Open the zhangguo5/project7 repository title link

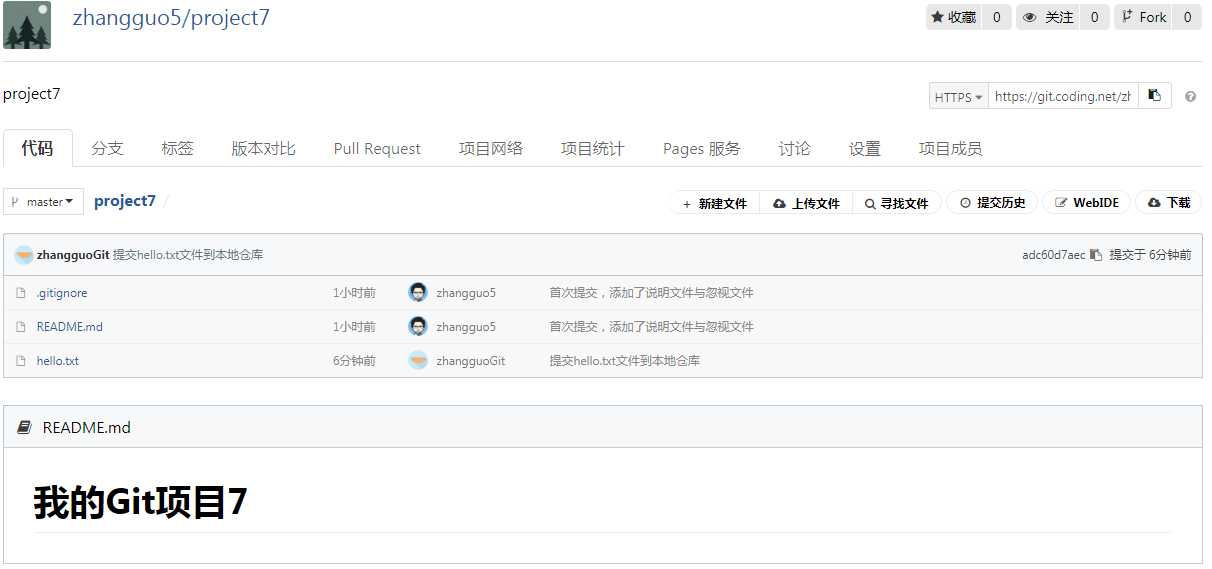(x=171, y=18)
